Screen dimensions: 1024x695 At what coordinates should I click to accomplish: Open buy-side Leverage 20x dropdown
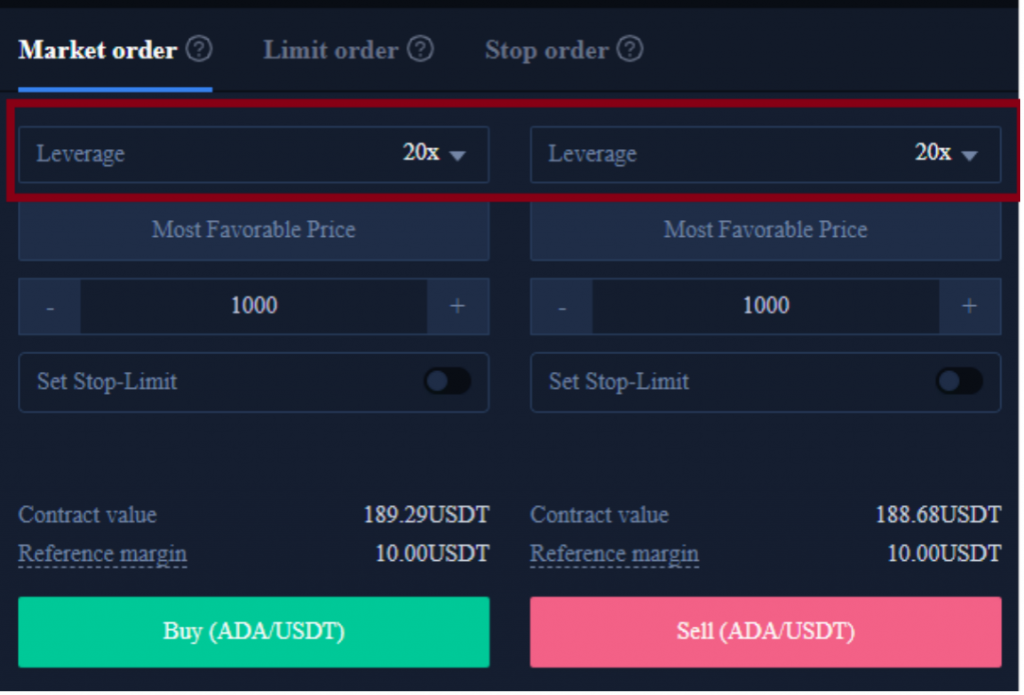coord(254,154)
